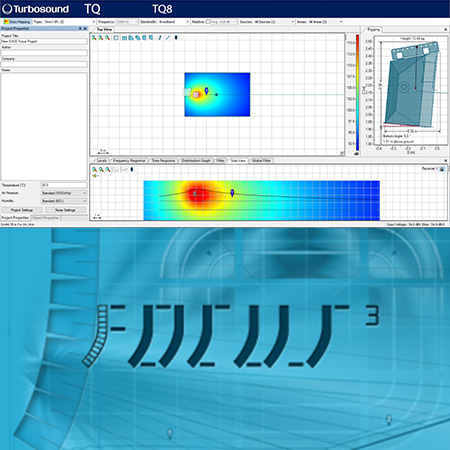
Task: Open the Levels tab
Action: [102, 161]
